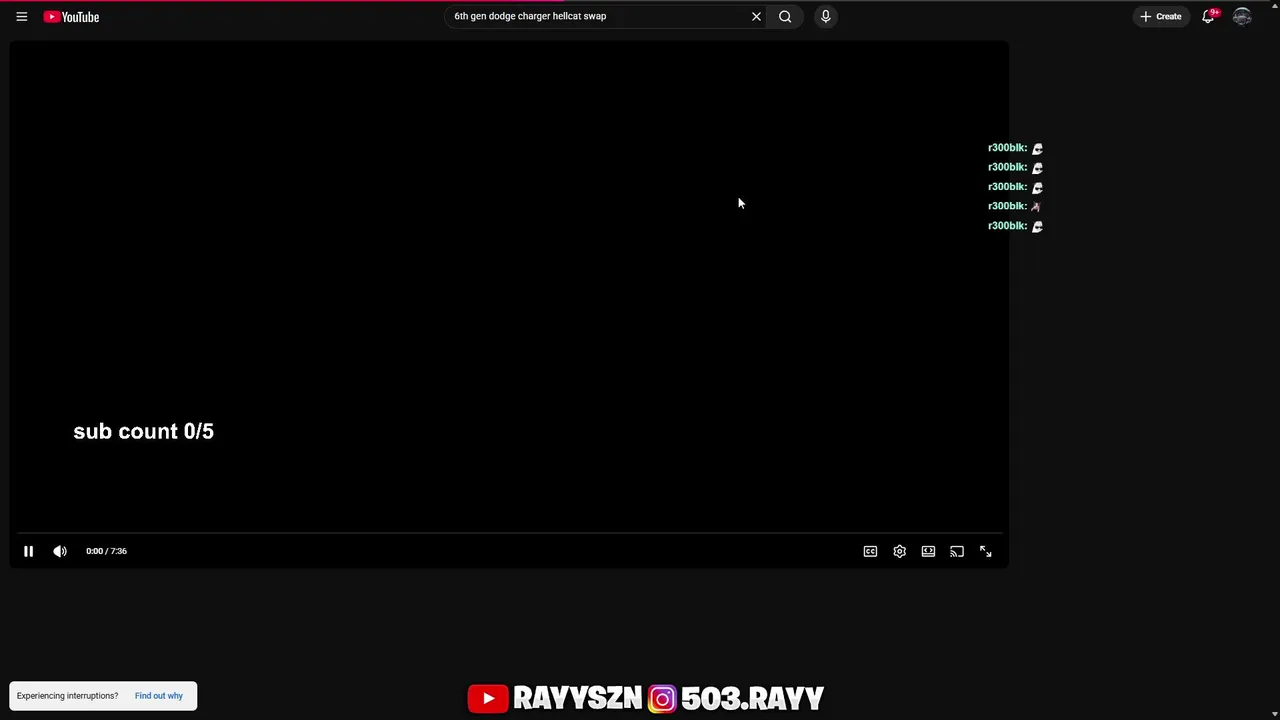
Task: Enter full screen mode
Action: tap(985, 551)
